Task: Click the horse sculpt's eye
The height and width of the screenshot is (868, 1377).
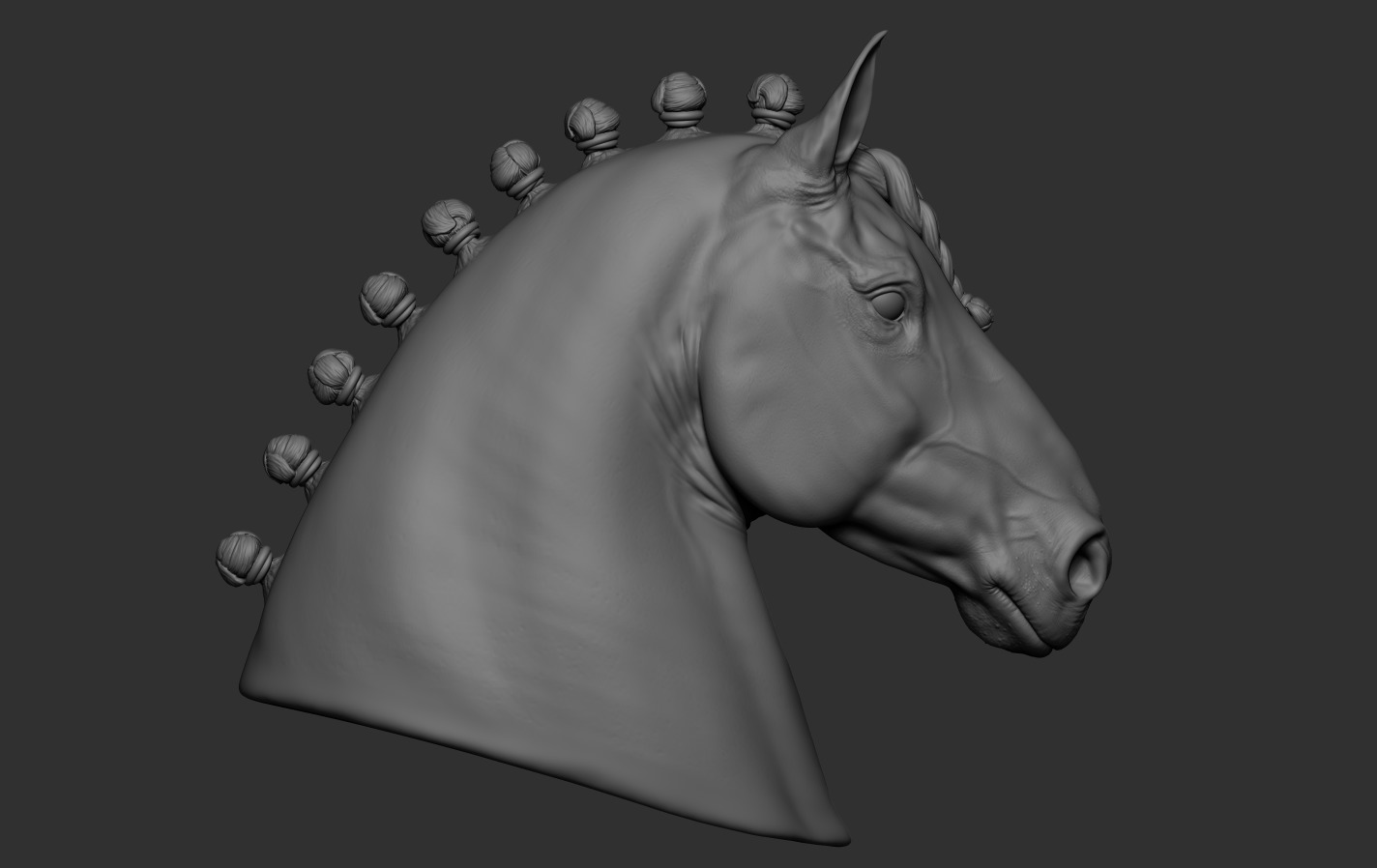Action: (x=890, y=304)
